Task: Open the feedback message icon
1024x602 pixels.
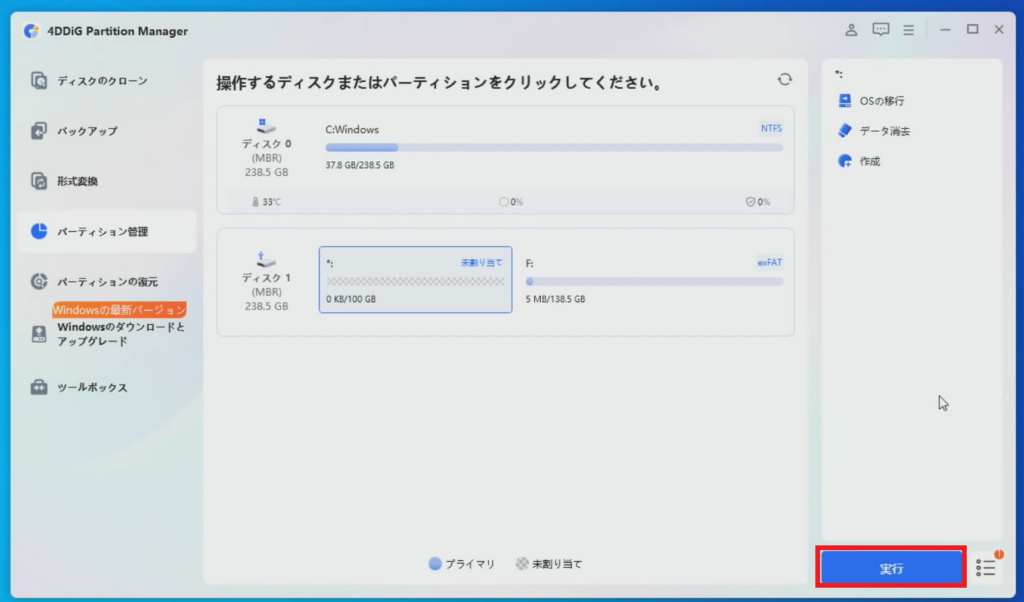Action: click(x=880, y=30)
